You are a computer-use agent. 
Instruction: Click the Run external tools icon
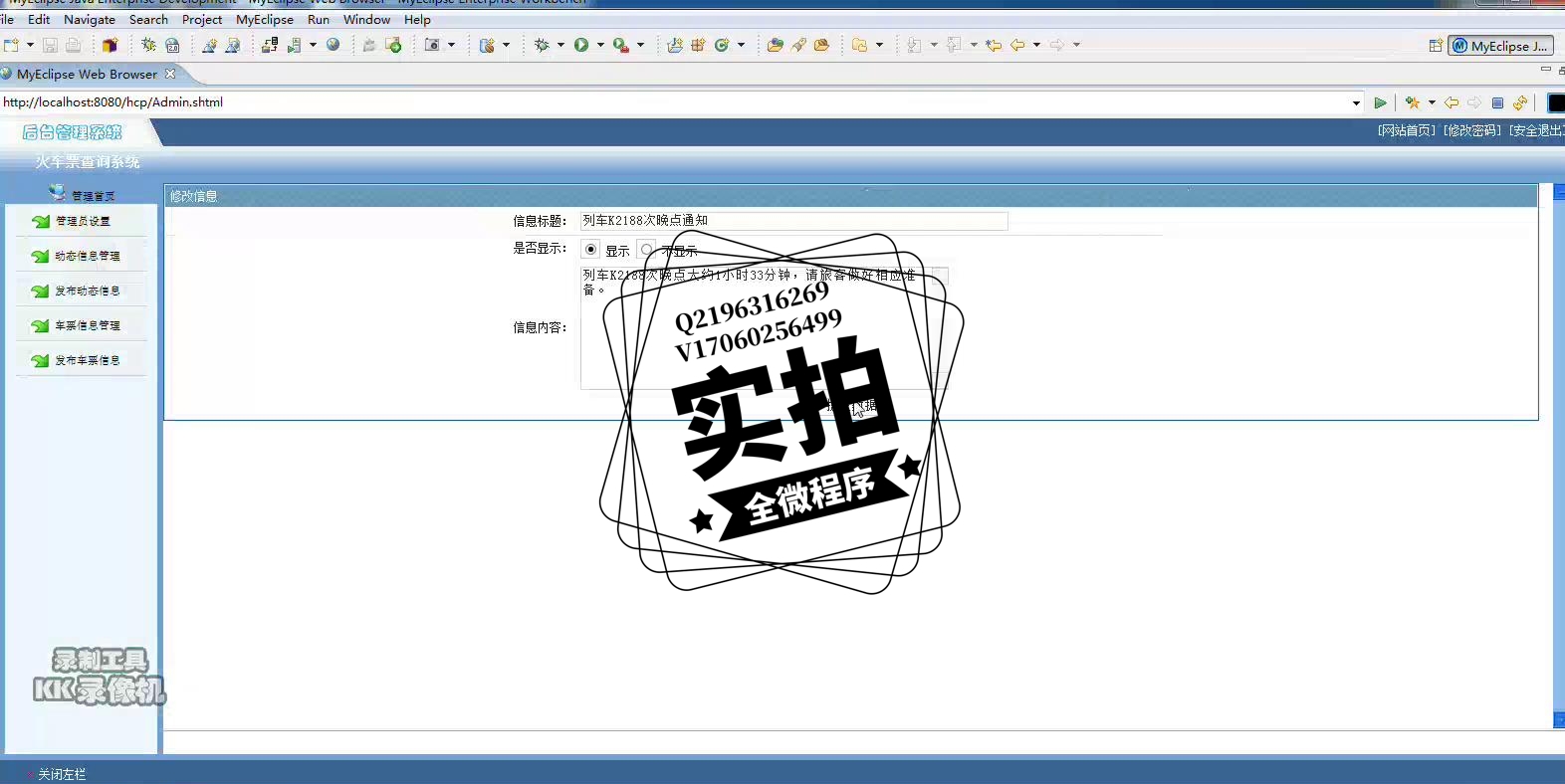[620, 45]
